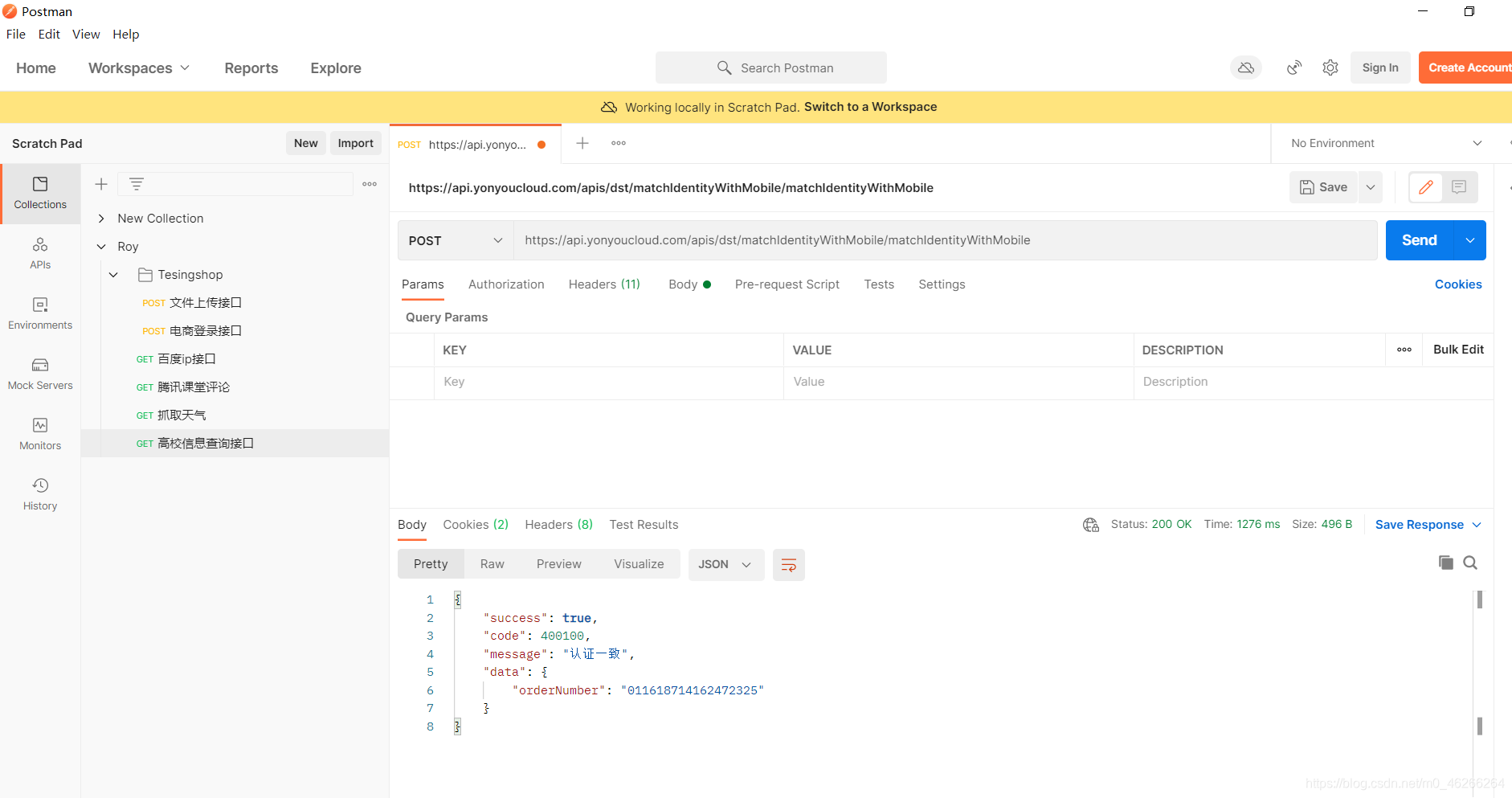Search the response body with magnifier icon

pyautogui.click(x=1470, y=563)
